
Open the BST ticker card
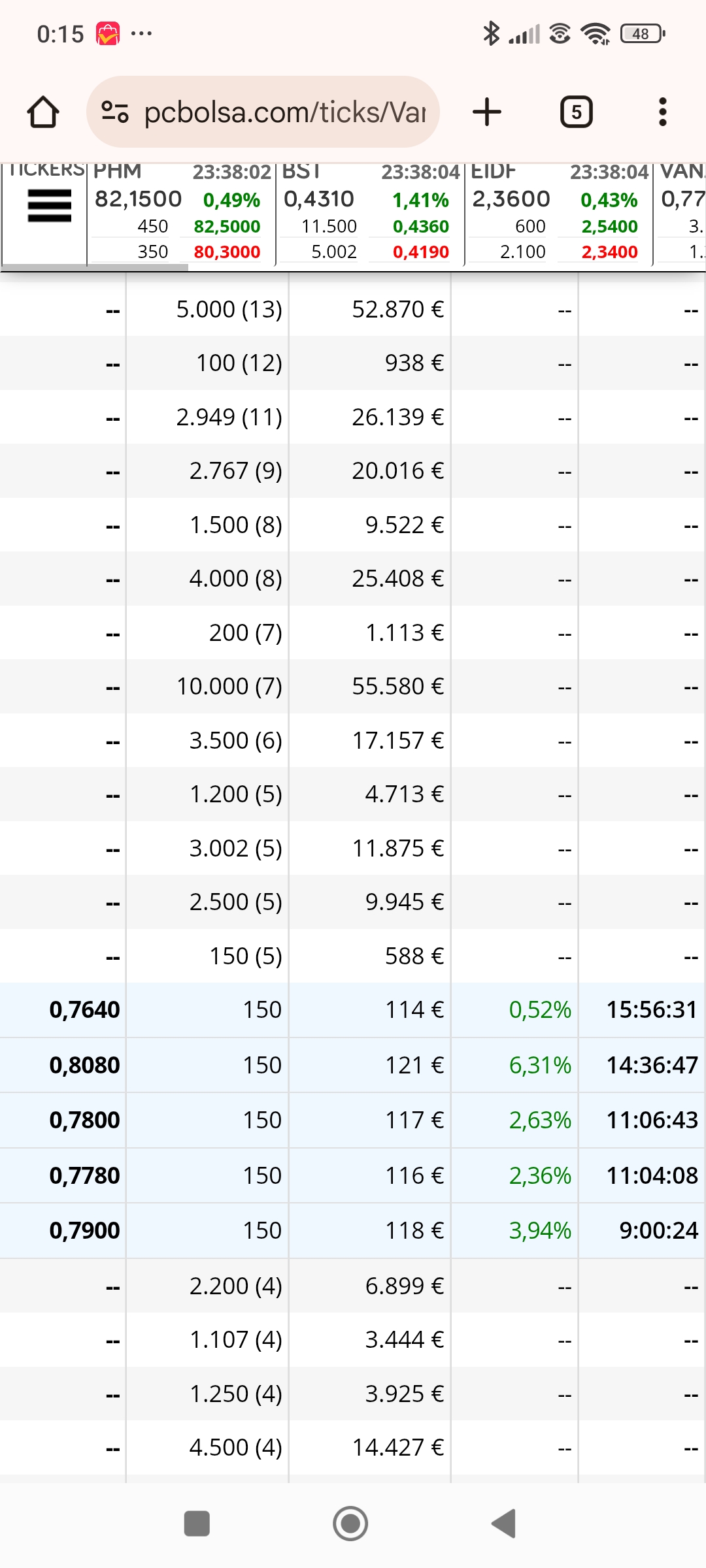(x=370, y=213)
